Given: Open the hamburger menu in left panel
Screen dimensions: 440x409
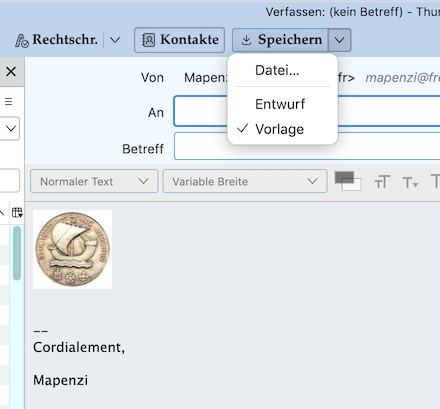Looking at the screenshot, I should click(x=9, y=101).
